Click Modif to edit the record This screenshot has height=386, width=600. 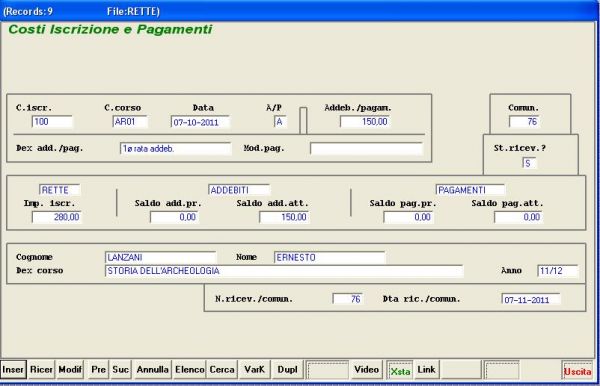pos(70,370)
